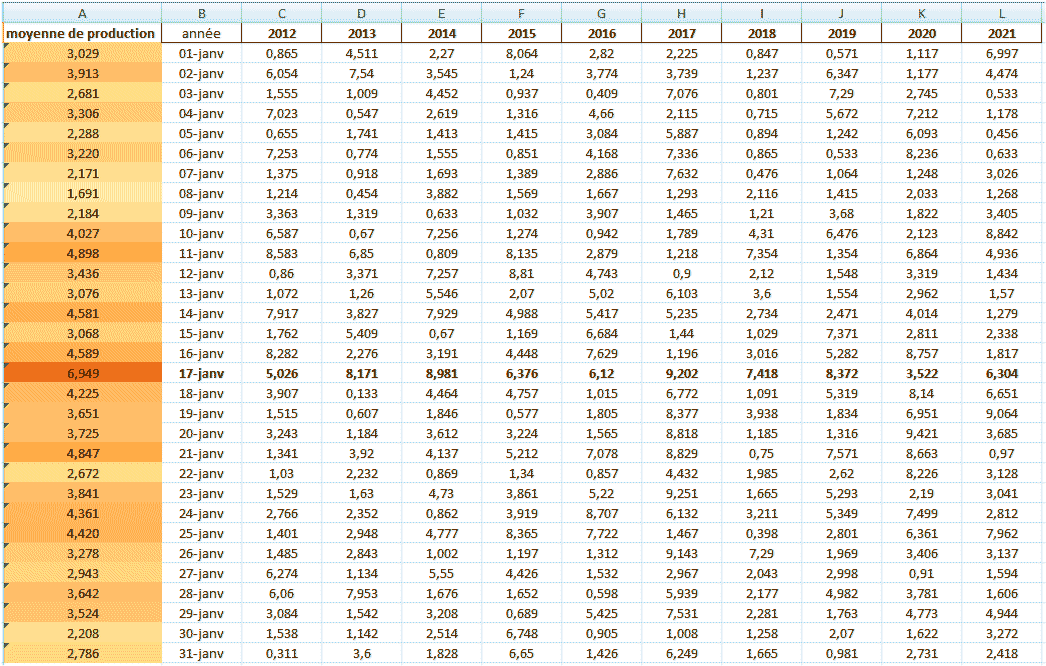This screenshot has width=1046, height=666.
Task: Select average value 4,847 for 21-janv
Action: (82, 454)
